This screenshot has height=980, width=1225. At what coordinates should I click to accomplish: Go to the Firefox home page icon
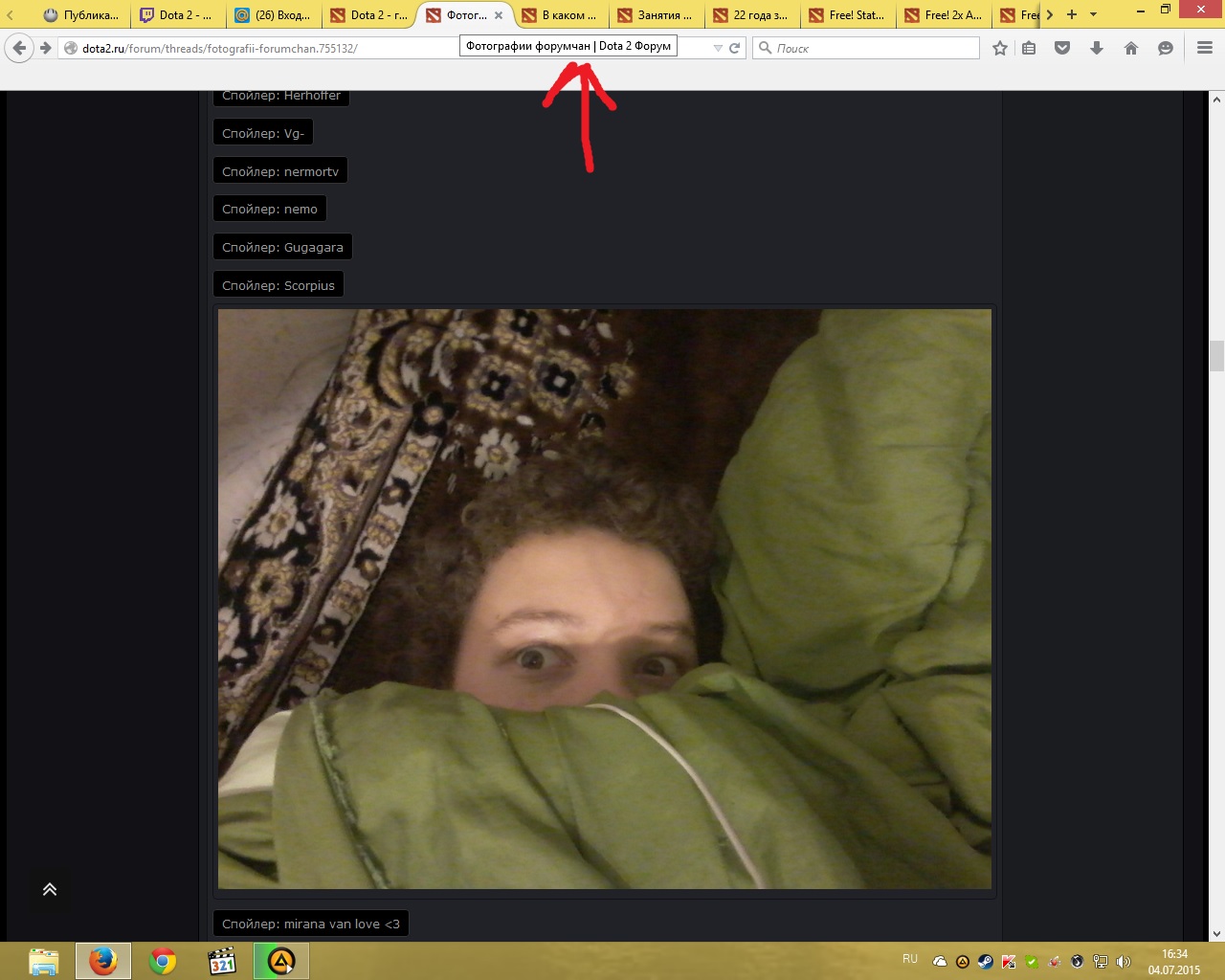tap(1131, 48)
